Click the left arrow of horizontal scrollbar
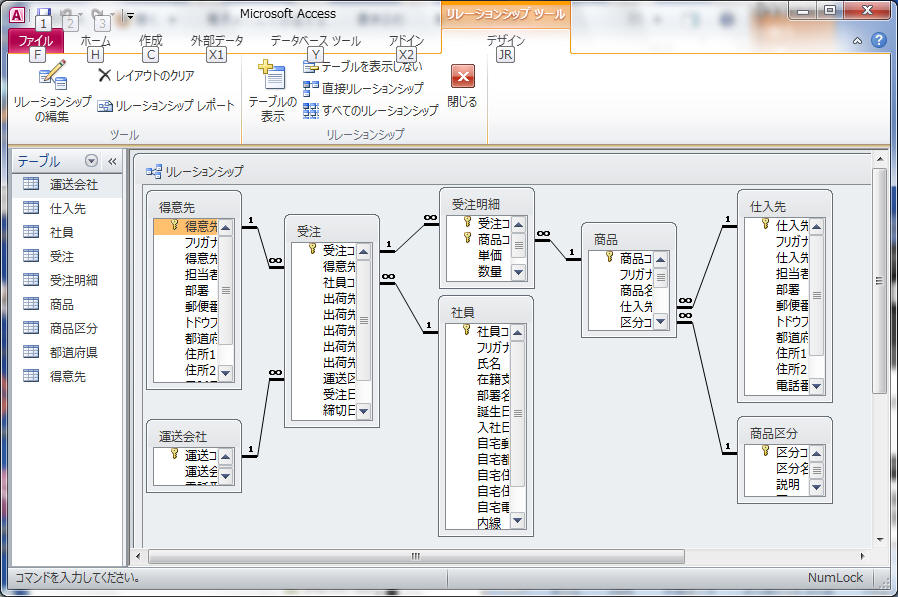This screenshot has width=898, height=597. coord(138,556)
